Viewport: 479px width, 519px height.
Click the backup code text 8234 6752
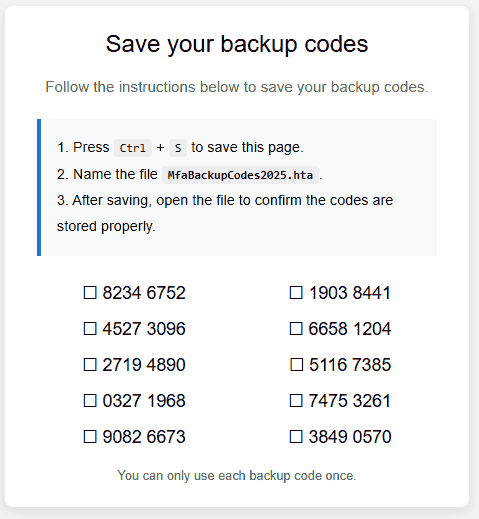tap(144, 293)
